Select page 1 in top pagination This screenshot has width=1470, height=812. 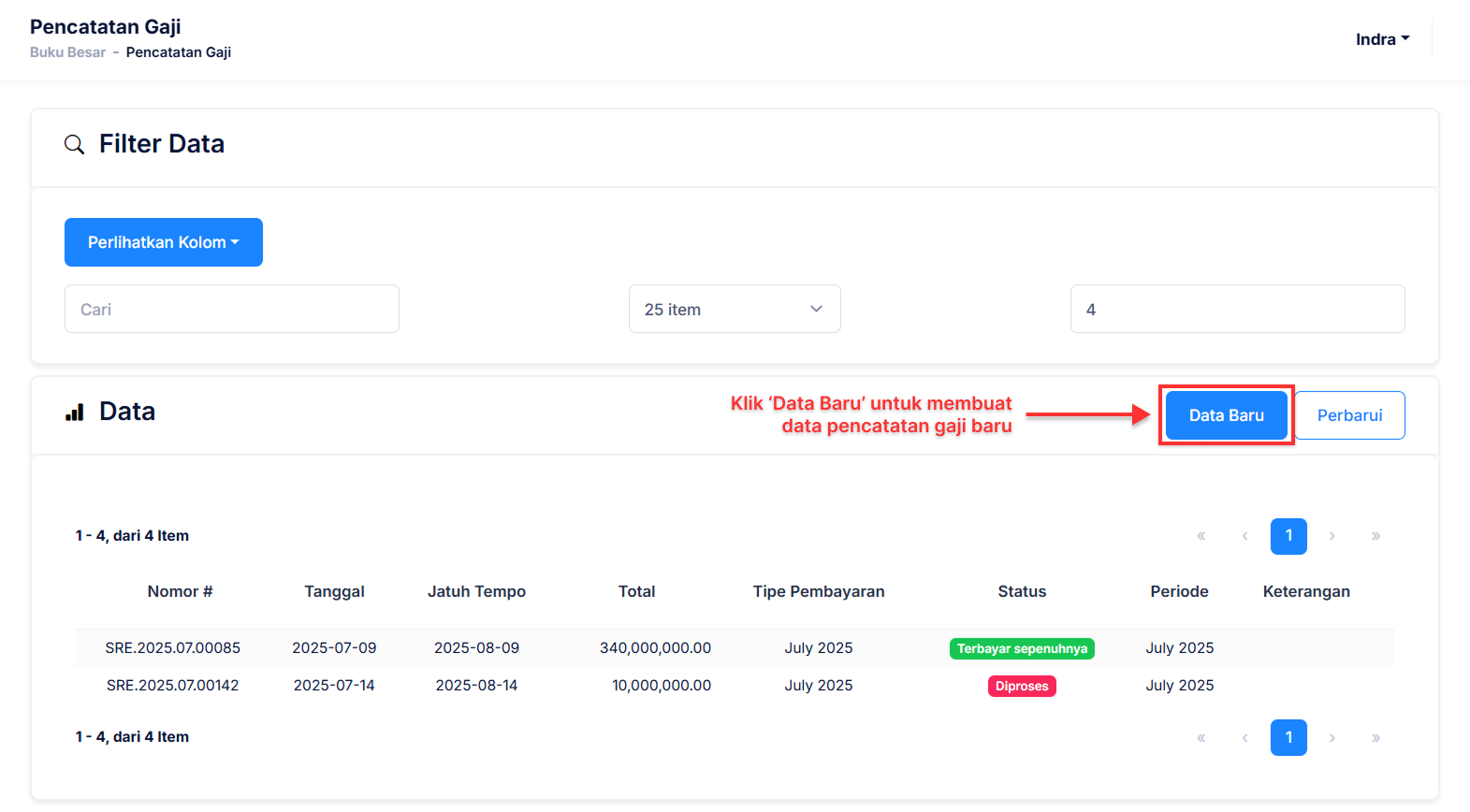pos(1288,536)
